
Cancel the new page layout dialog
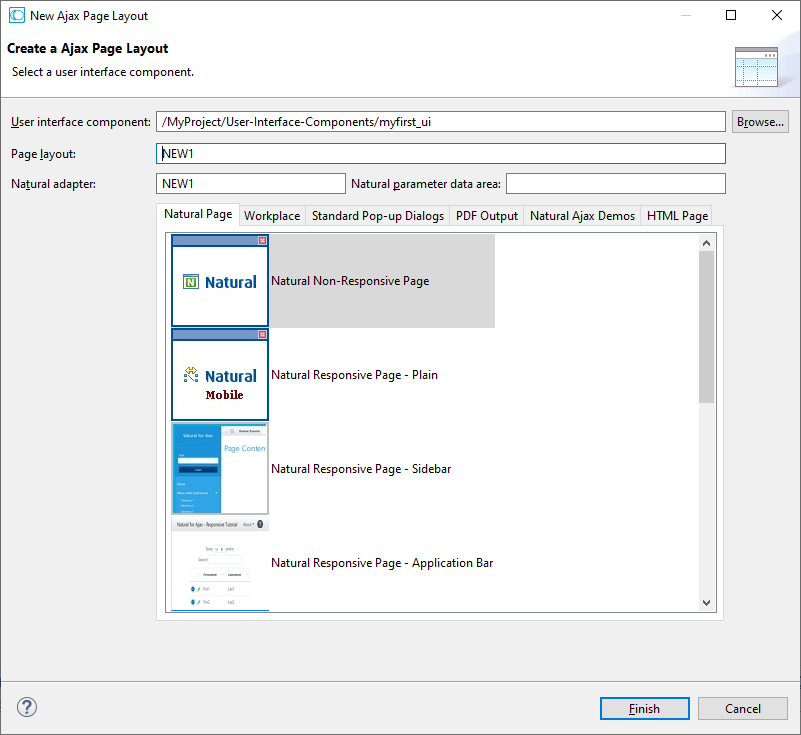pyautogui.click(x=743, y=708)
